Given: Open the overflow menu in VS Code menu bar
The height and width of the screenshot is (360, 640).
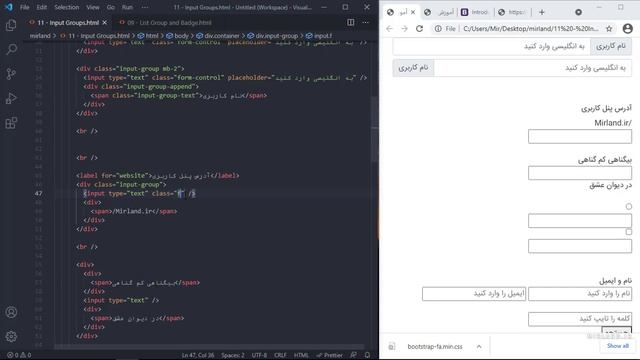Looking at the screenshot, I should click(145, 7).
